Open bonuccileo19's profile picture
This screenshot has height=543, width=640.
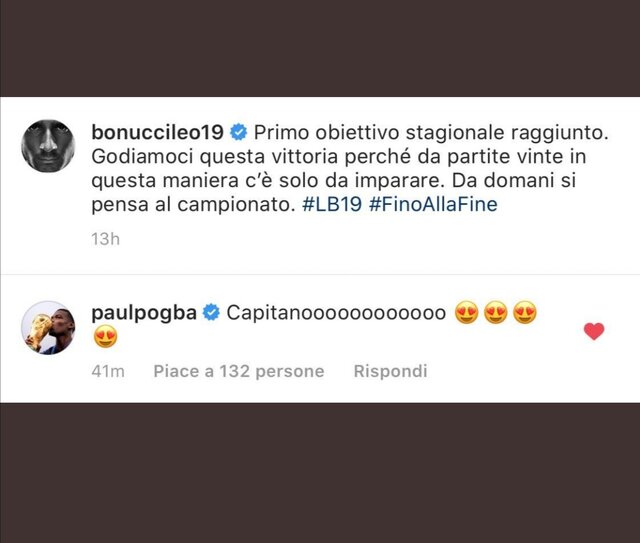pyautogui.click(x=48, y=146)
